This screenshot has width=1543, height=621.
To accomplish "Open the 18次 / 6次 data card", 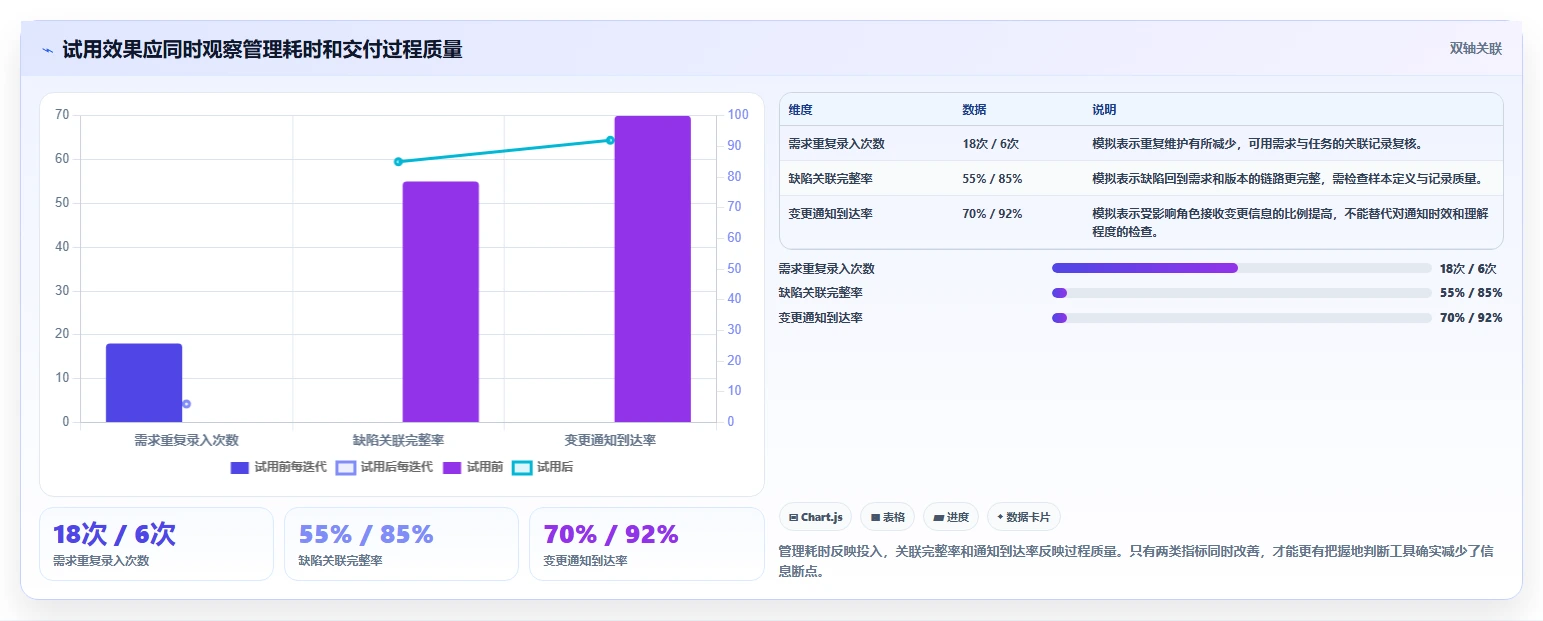I will pyautogui.click(x=156, y=544).
